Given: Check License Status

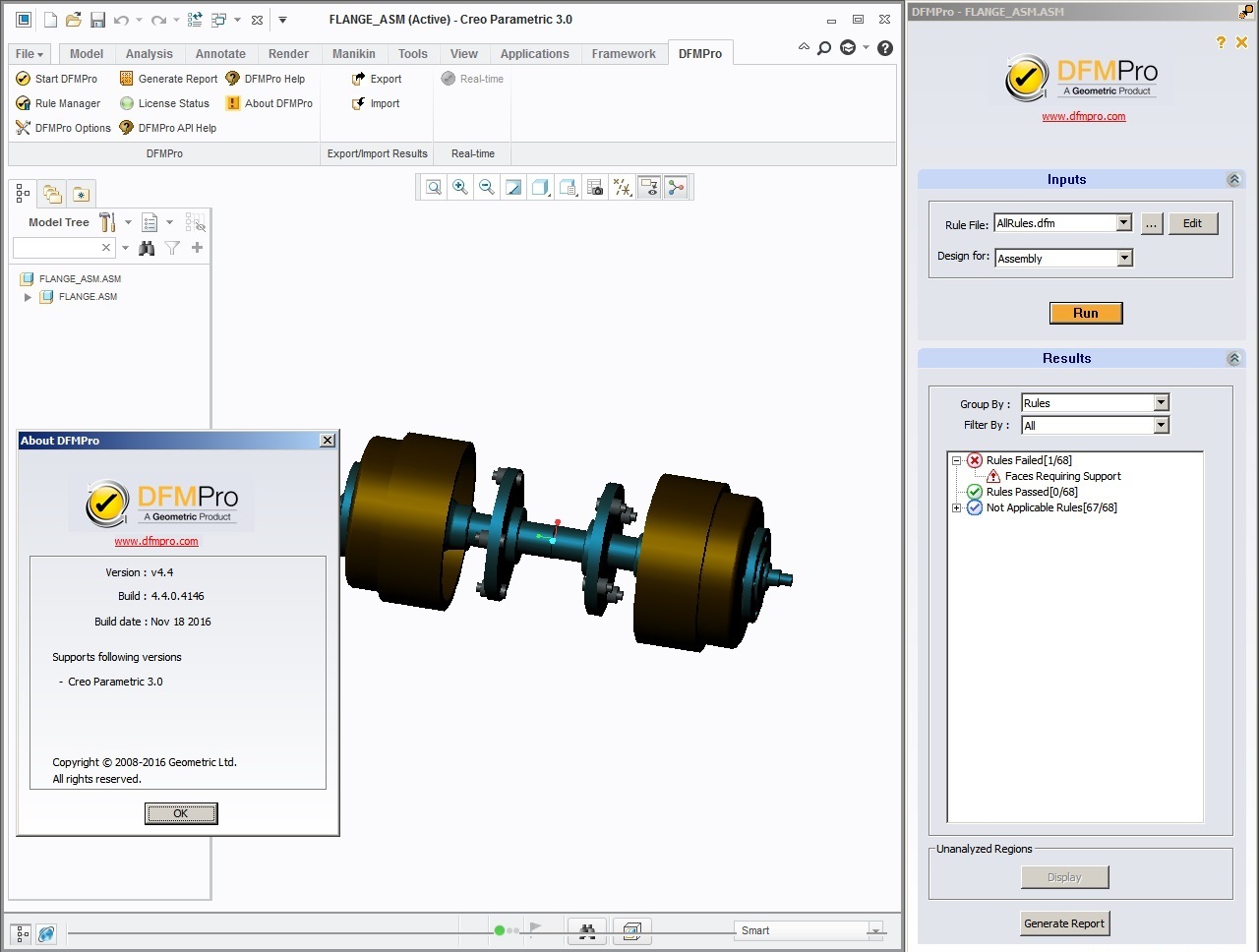Looking at the screenshot, I should tap(164, 103).
